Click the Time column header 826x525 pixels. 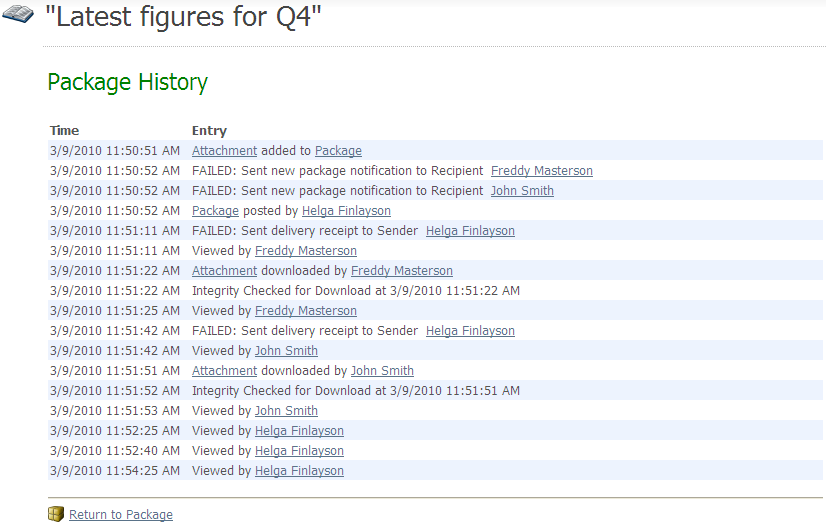click(x=64, y=131)
